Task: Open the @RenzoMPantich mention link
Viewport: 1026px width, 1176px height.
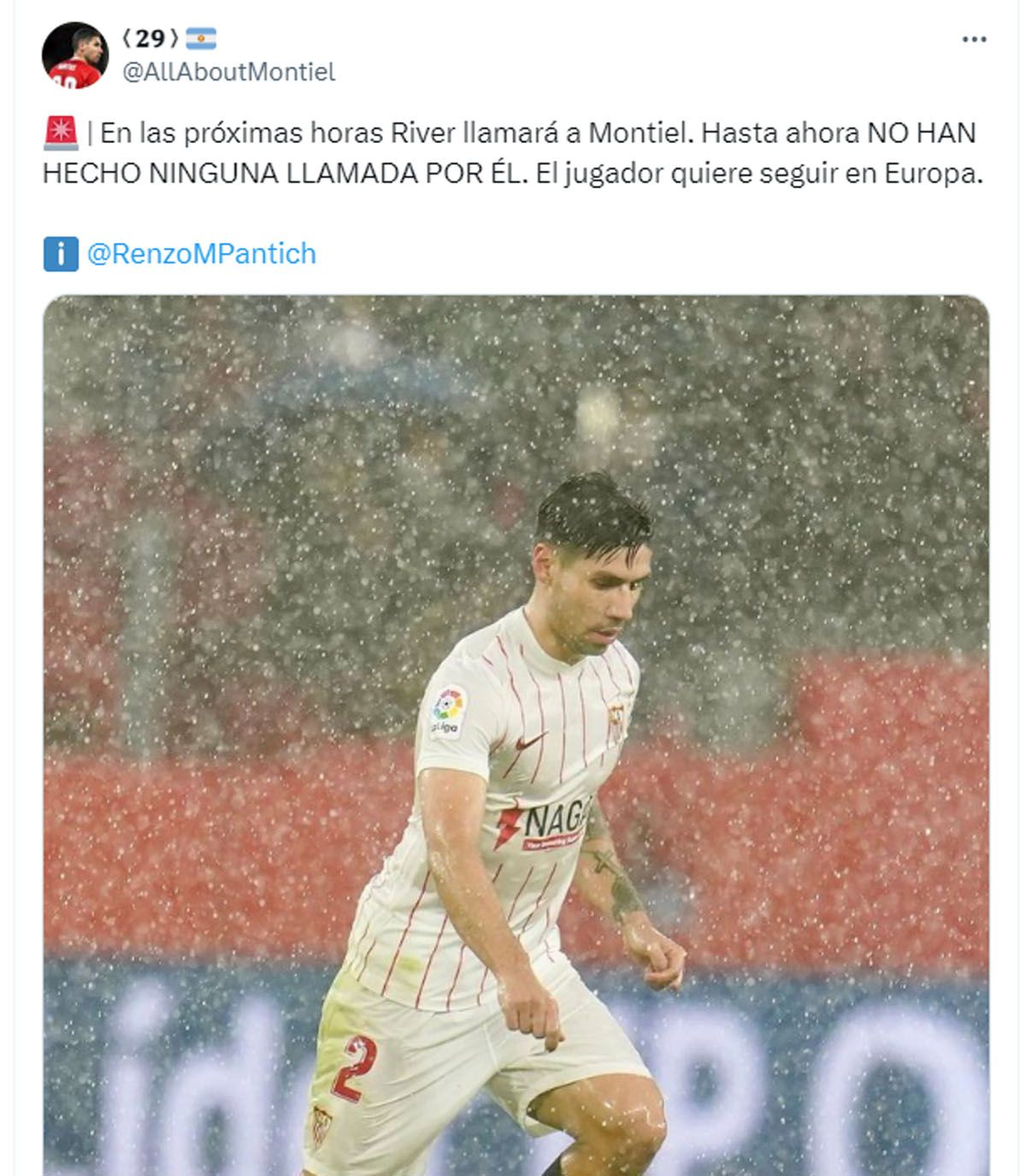Action: point(202,254)
